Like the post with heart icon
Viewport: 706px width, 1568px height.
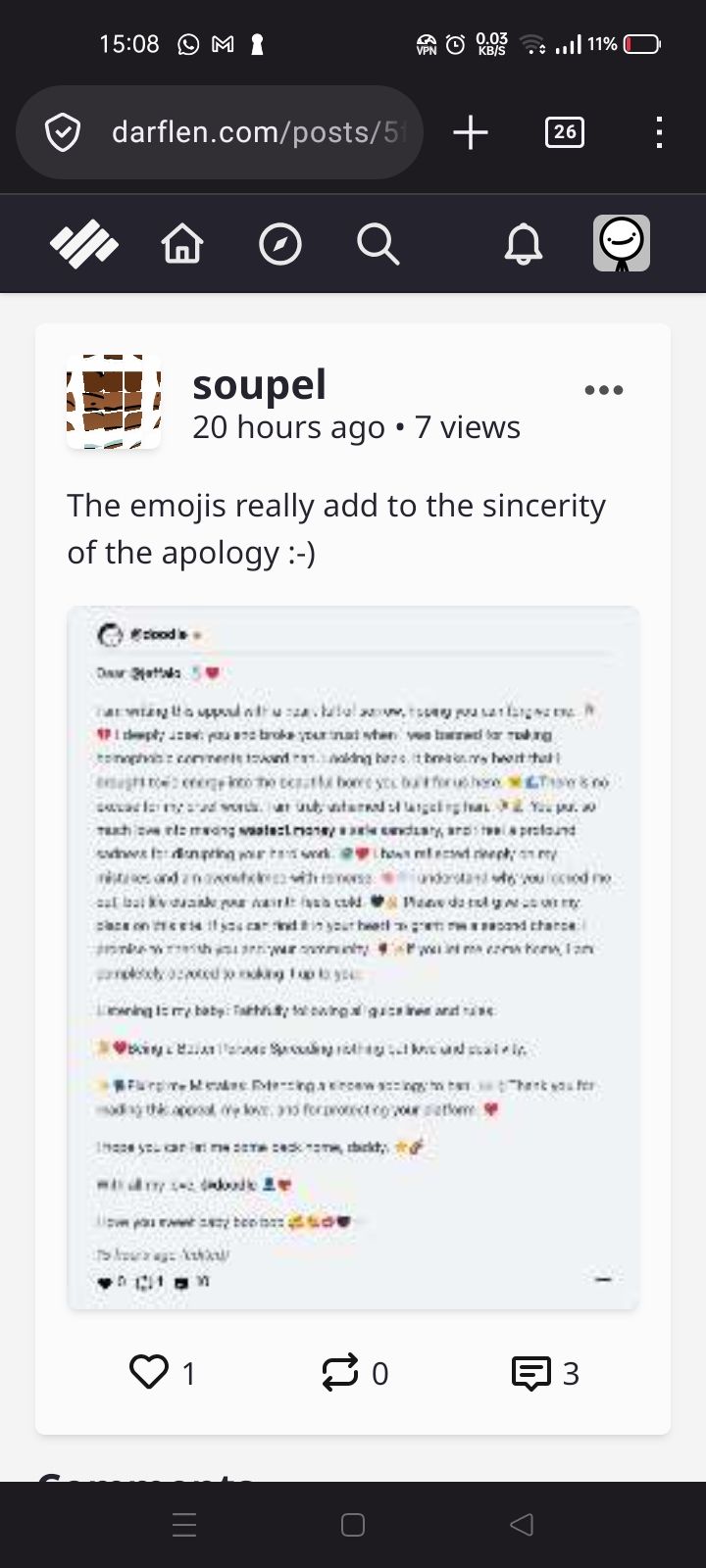click(149, 1372)
